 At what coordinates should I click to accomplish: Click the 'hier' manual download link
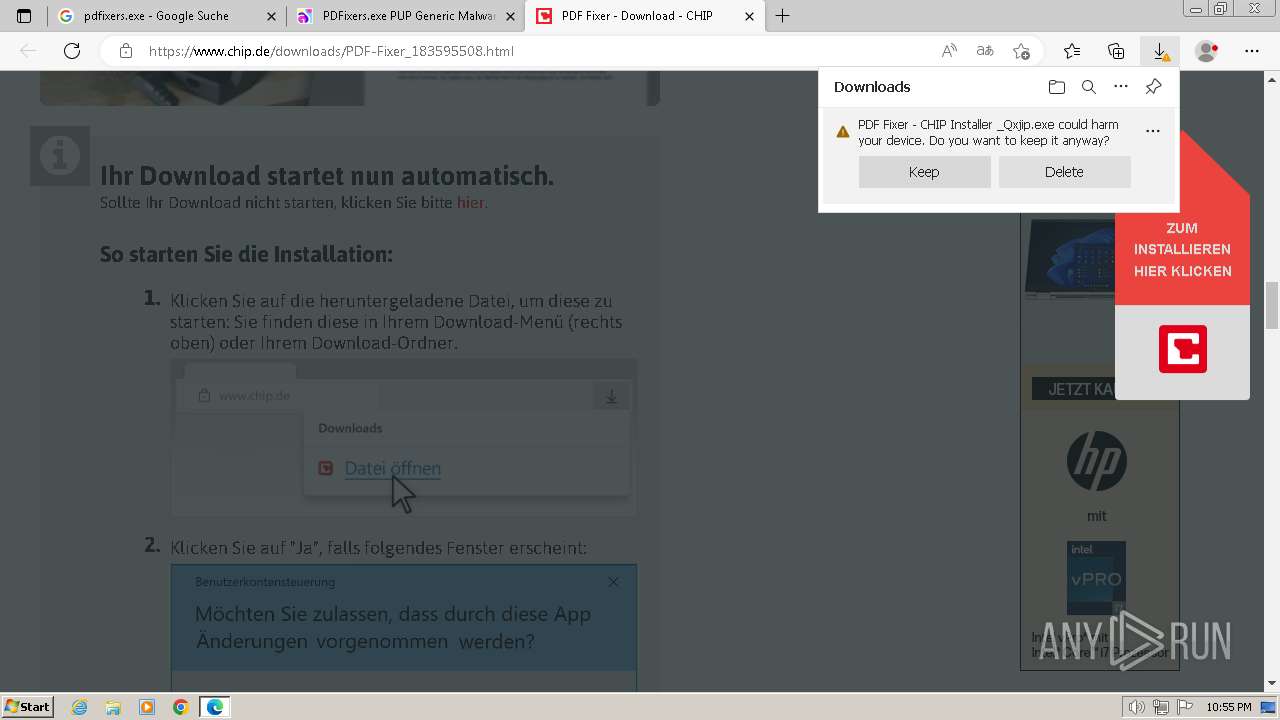470,202
